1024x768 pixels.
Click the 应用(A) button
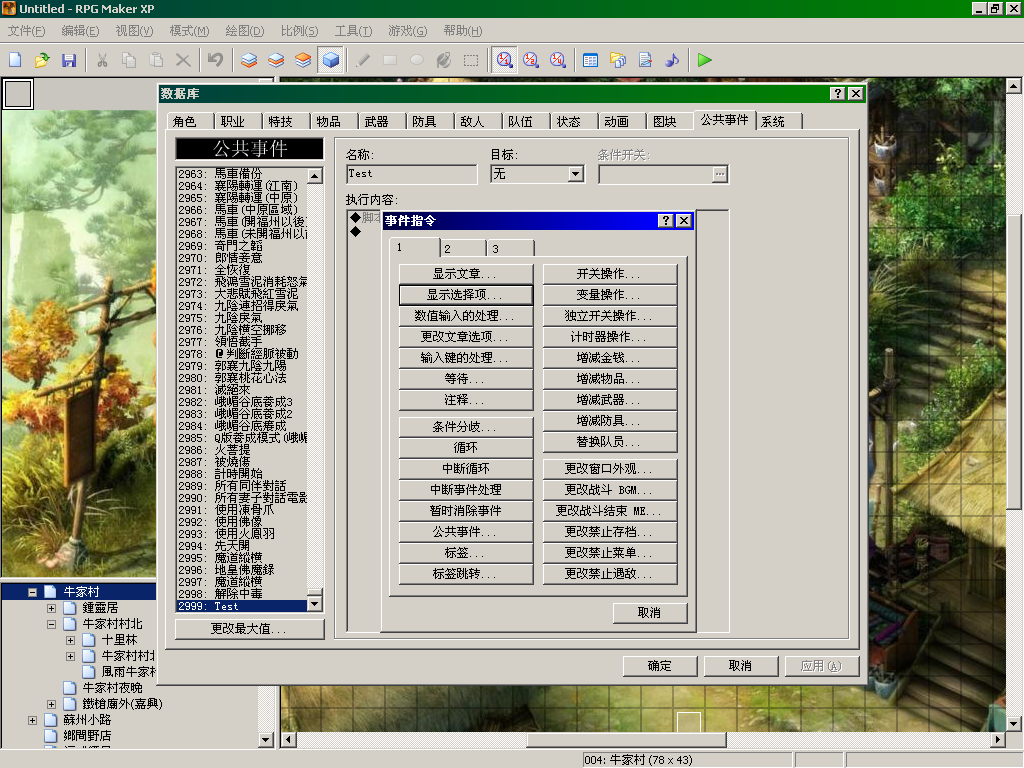tap(822, 665)
